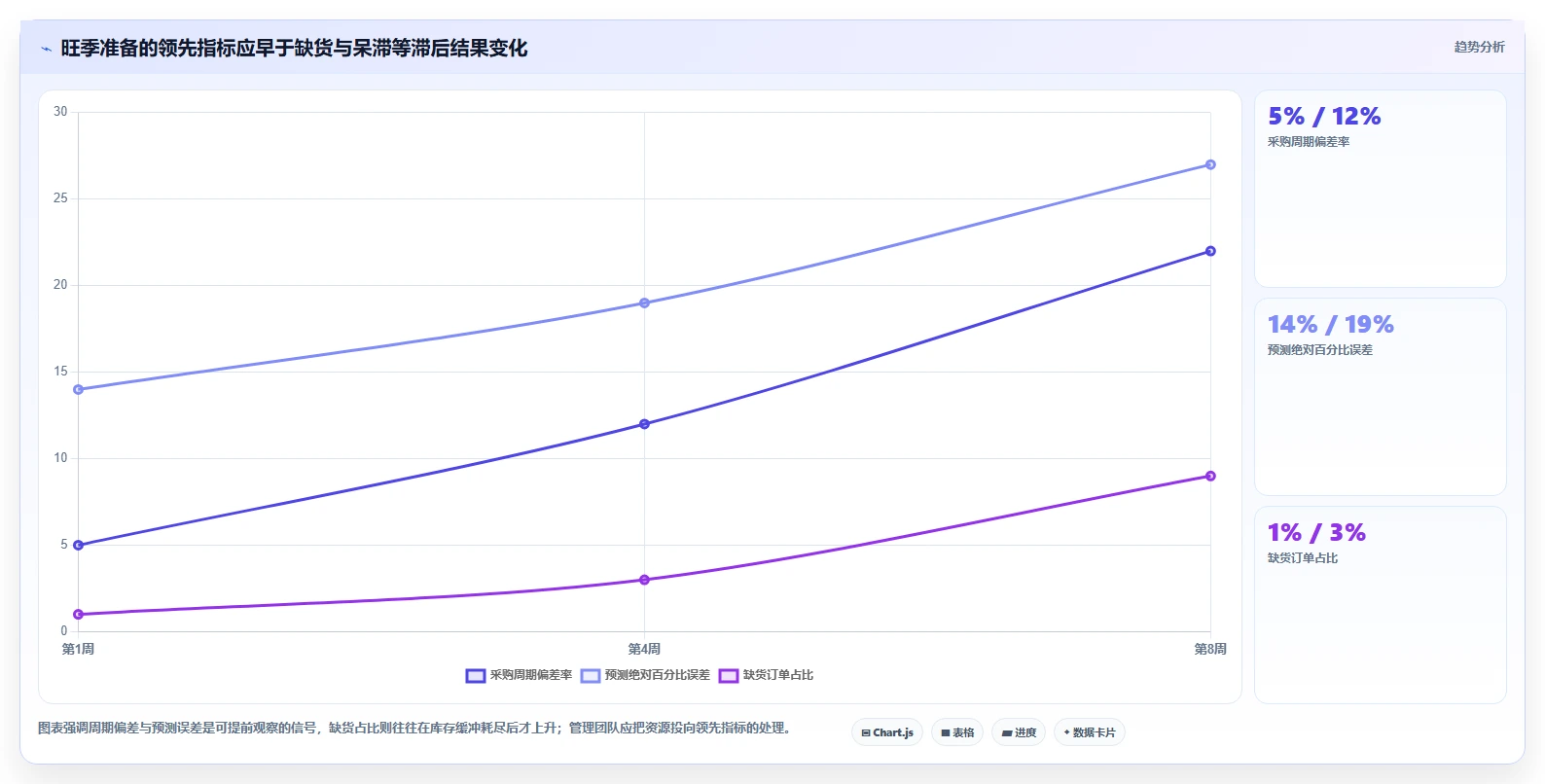Image resolution: width=1545 pixels, height=784 pixels.
Task: Click the 预测绝对百分比误差 card caption
Action: point(1319,350)
